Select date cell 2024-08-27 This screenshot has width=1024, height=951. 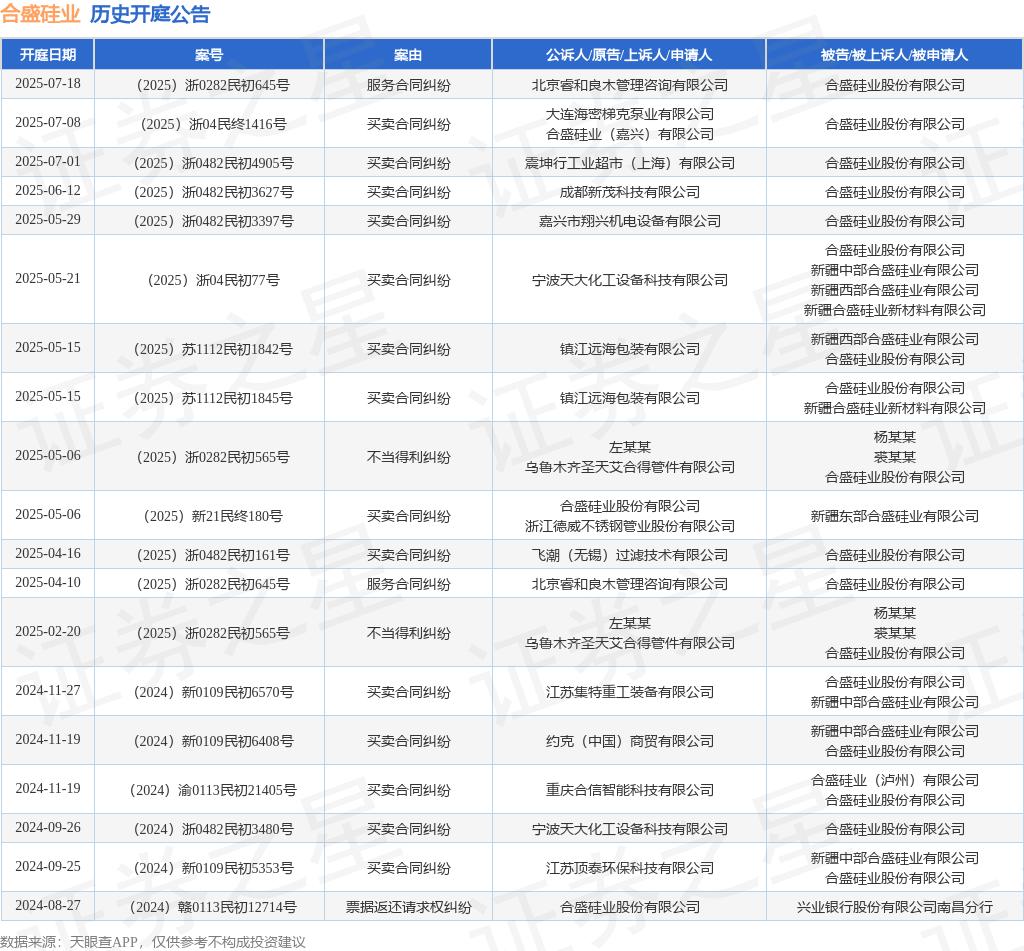tap(48, 905)
